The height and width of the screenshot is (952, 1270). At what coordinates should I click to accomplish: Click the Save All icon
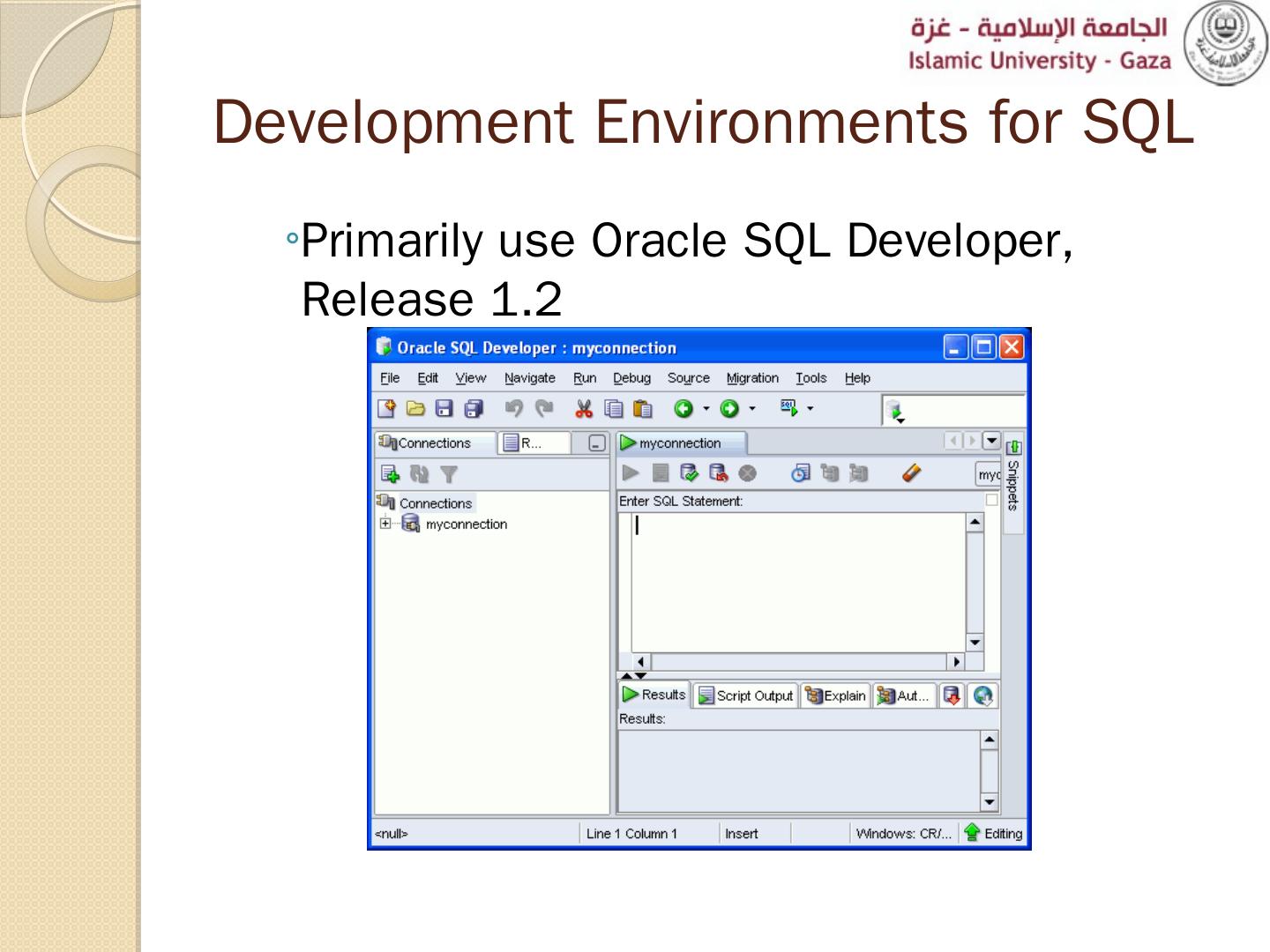tap(474, 408)
